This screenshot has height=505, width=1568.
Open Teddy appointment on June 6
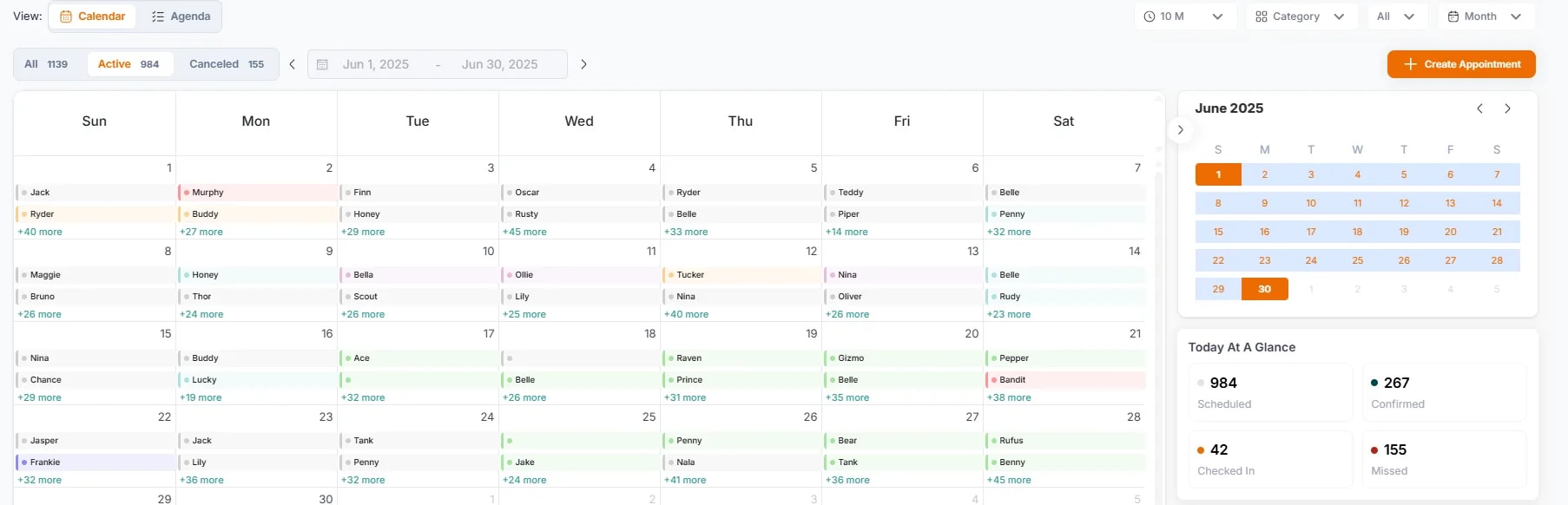coord(903,193)
